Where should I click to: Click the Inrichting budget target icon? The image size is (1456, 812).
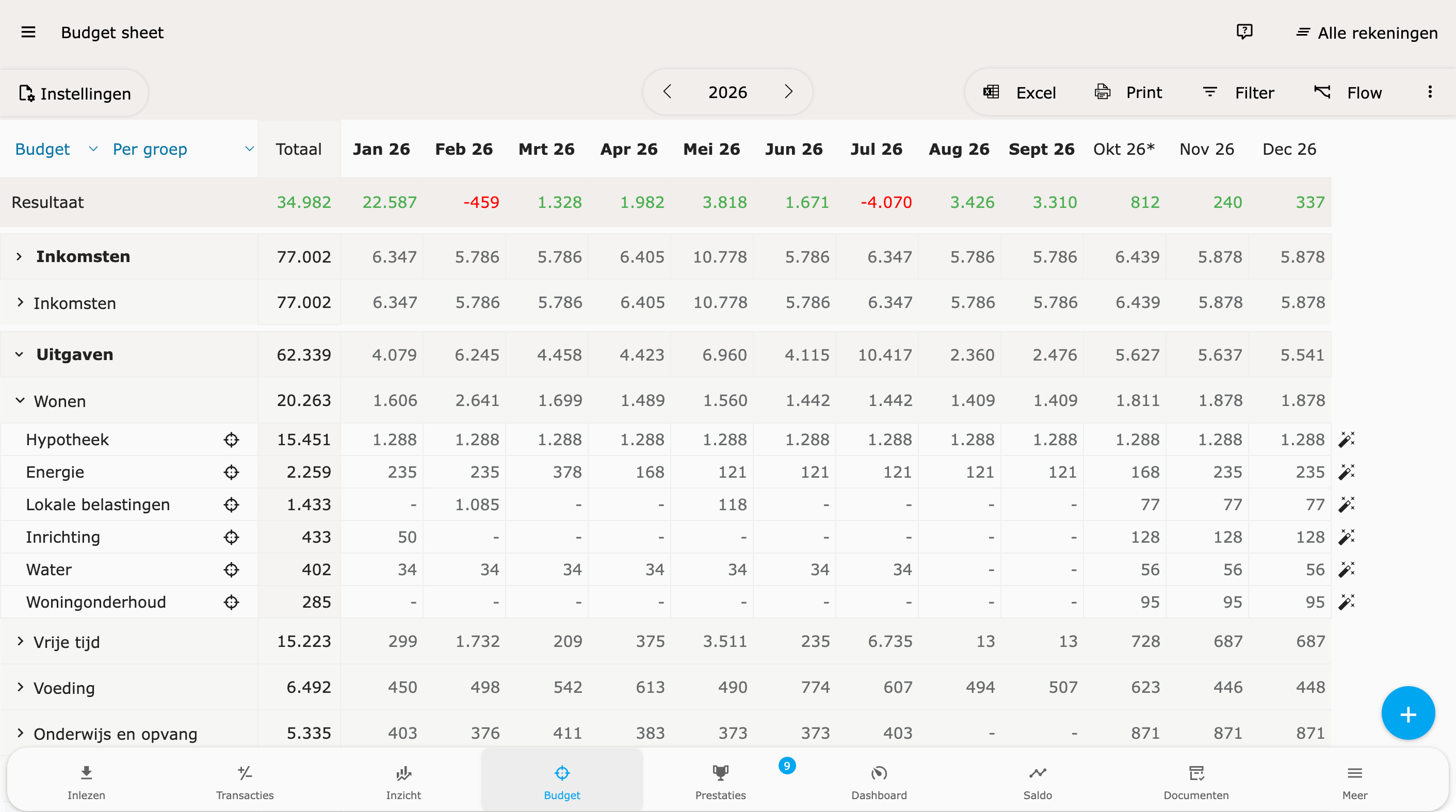231,537
